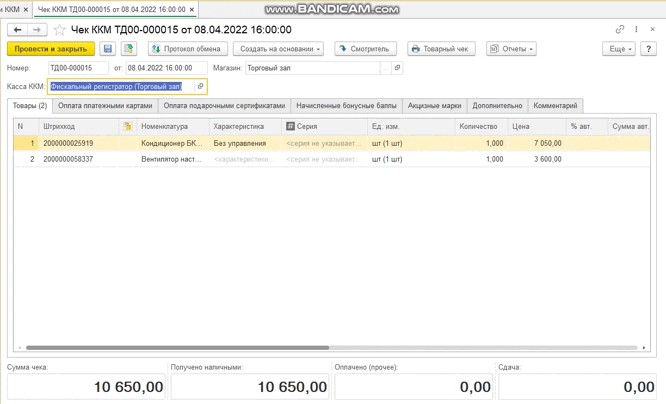Expand the Отчеты dropdown
This screenshot has width=666, height=404.
(x=511, y=49)
